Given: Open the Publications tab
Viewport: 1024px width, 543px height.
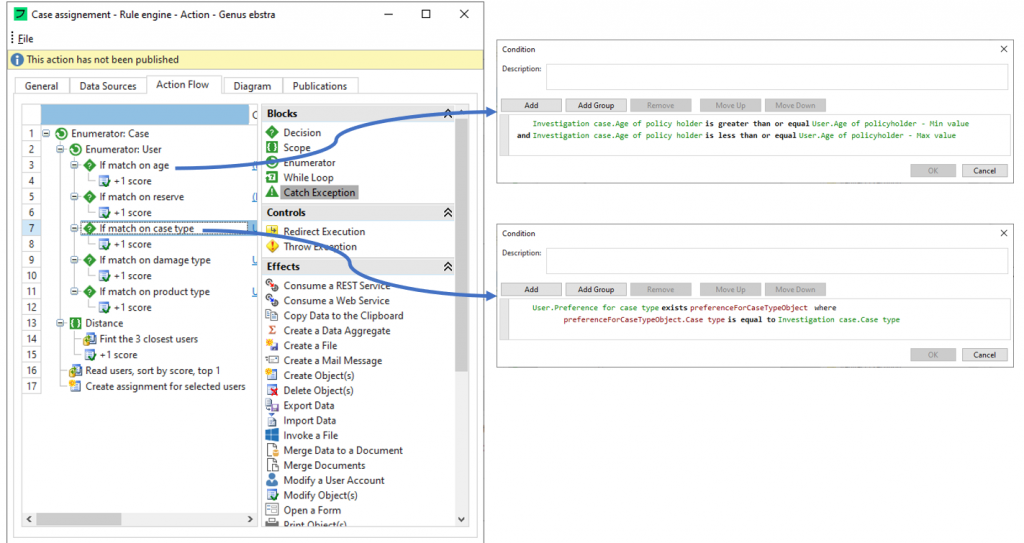Looking at the screenshot, I should 319,86.
